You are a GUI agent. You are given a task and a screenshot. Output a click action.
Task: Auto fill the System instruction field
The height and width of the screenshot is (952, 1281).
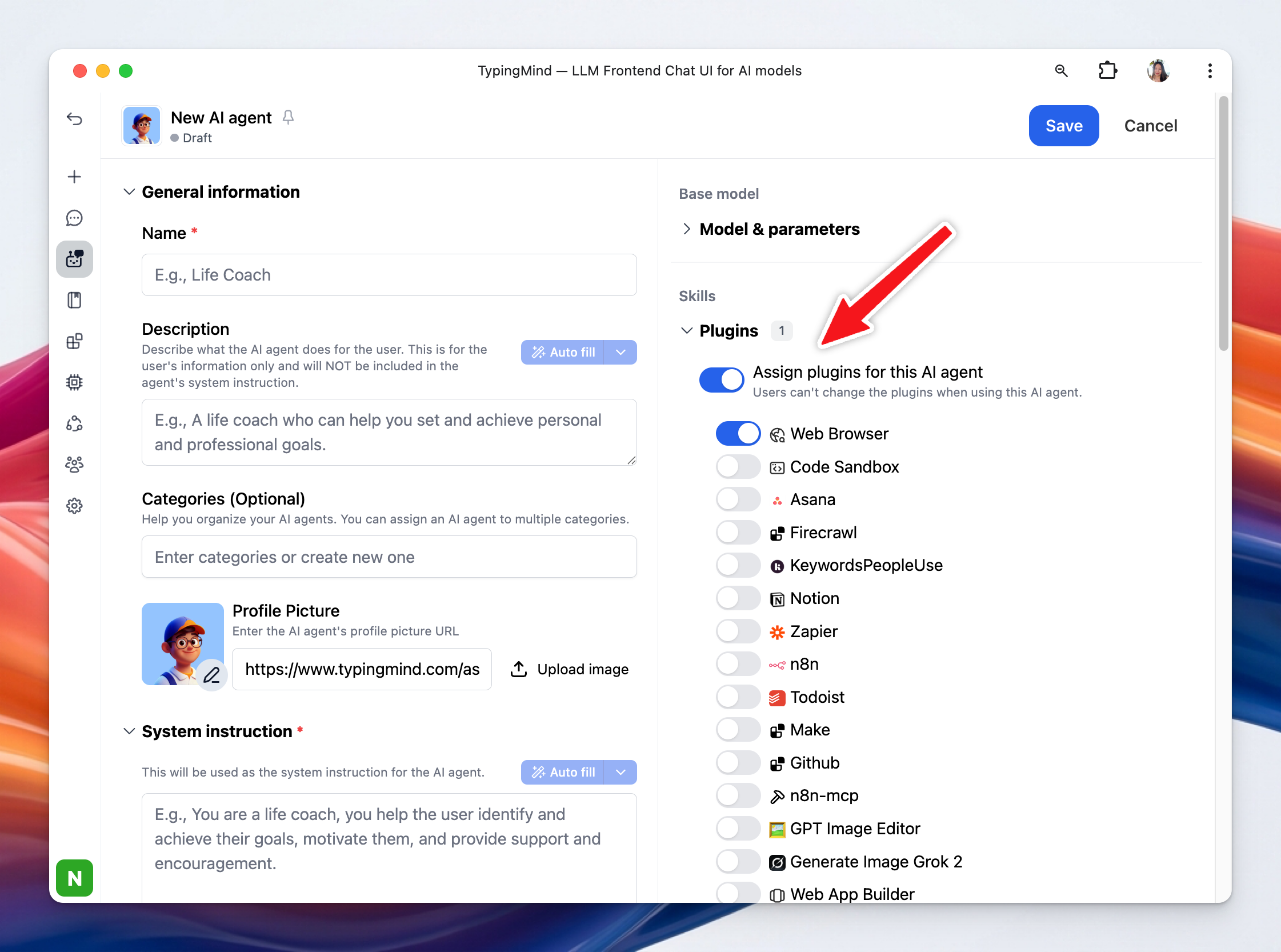562,772
